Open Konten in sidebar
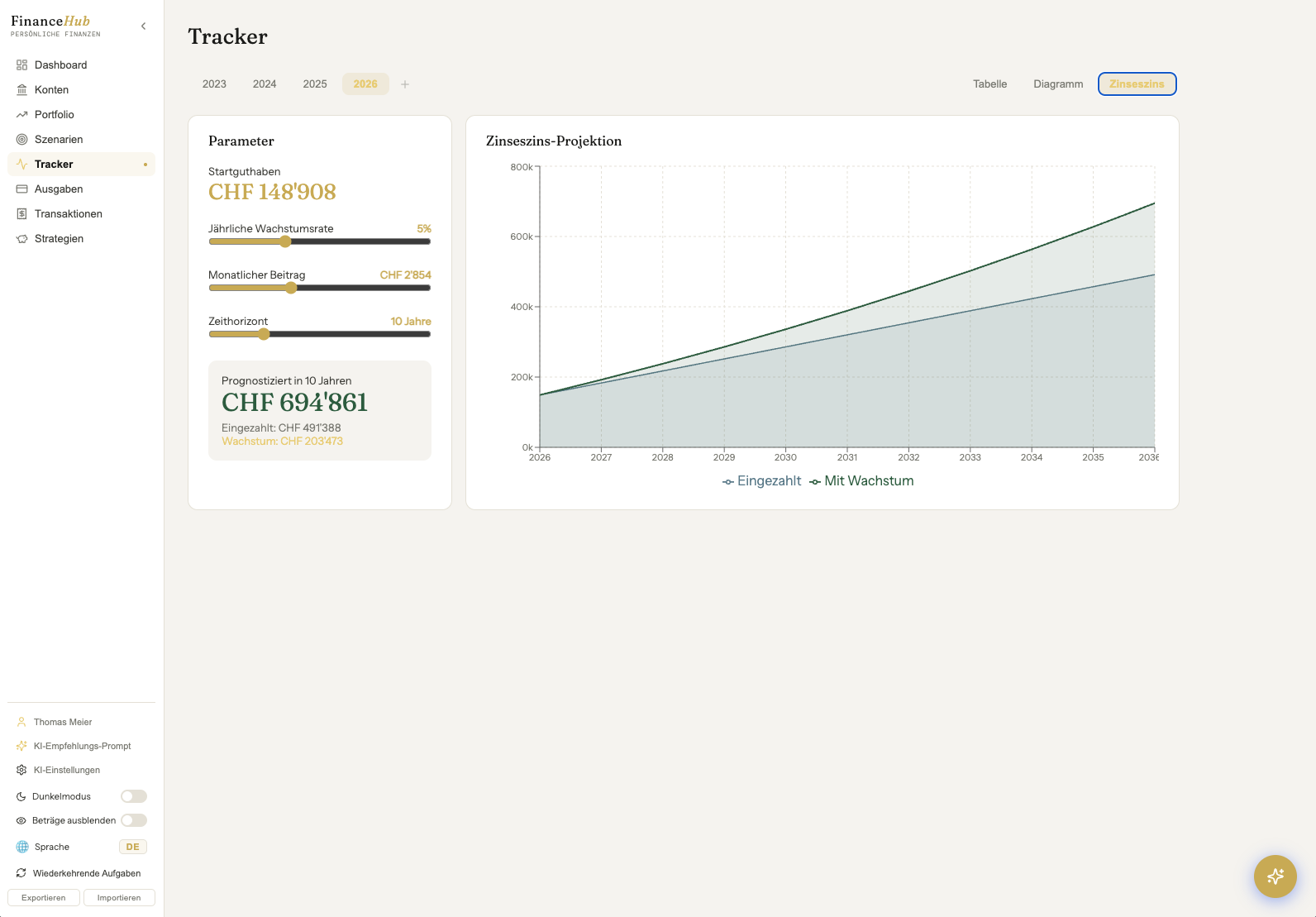This screenshot has height=917, width=1316. 81,90
